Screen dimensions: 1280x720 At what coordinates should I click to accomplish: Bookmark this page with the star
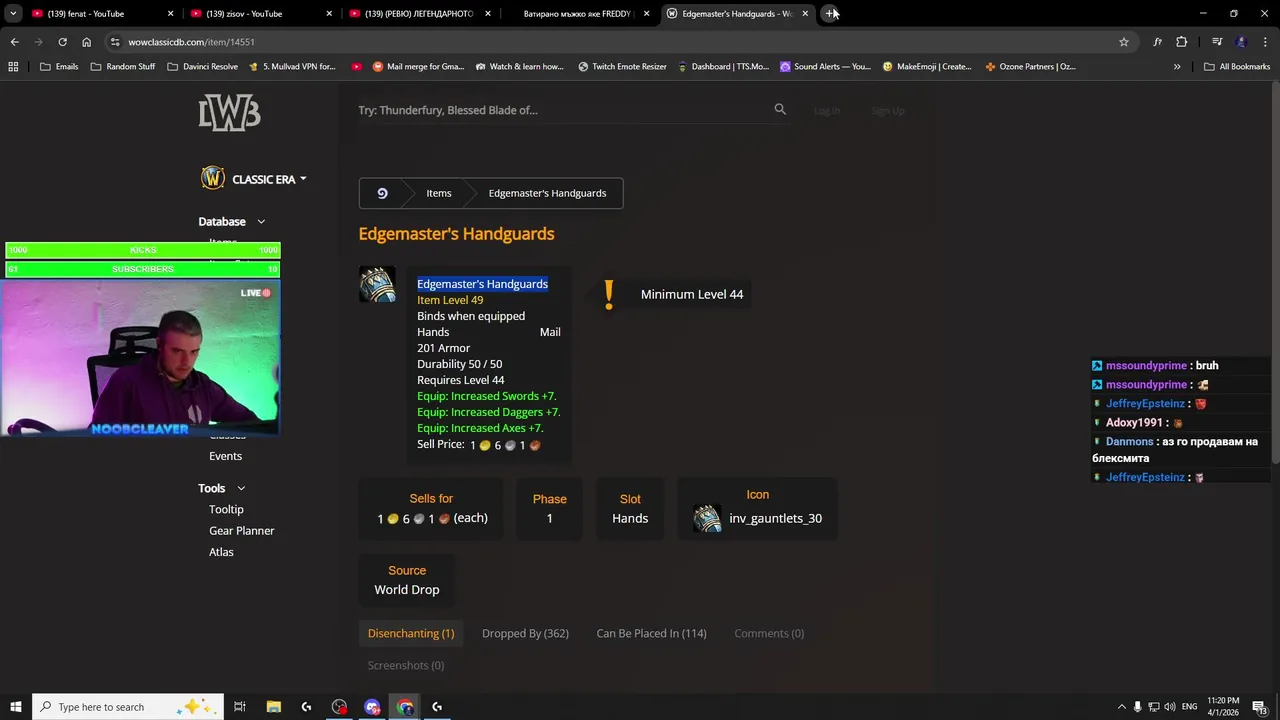point(1124,42)
